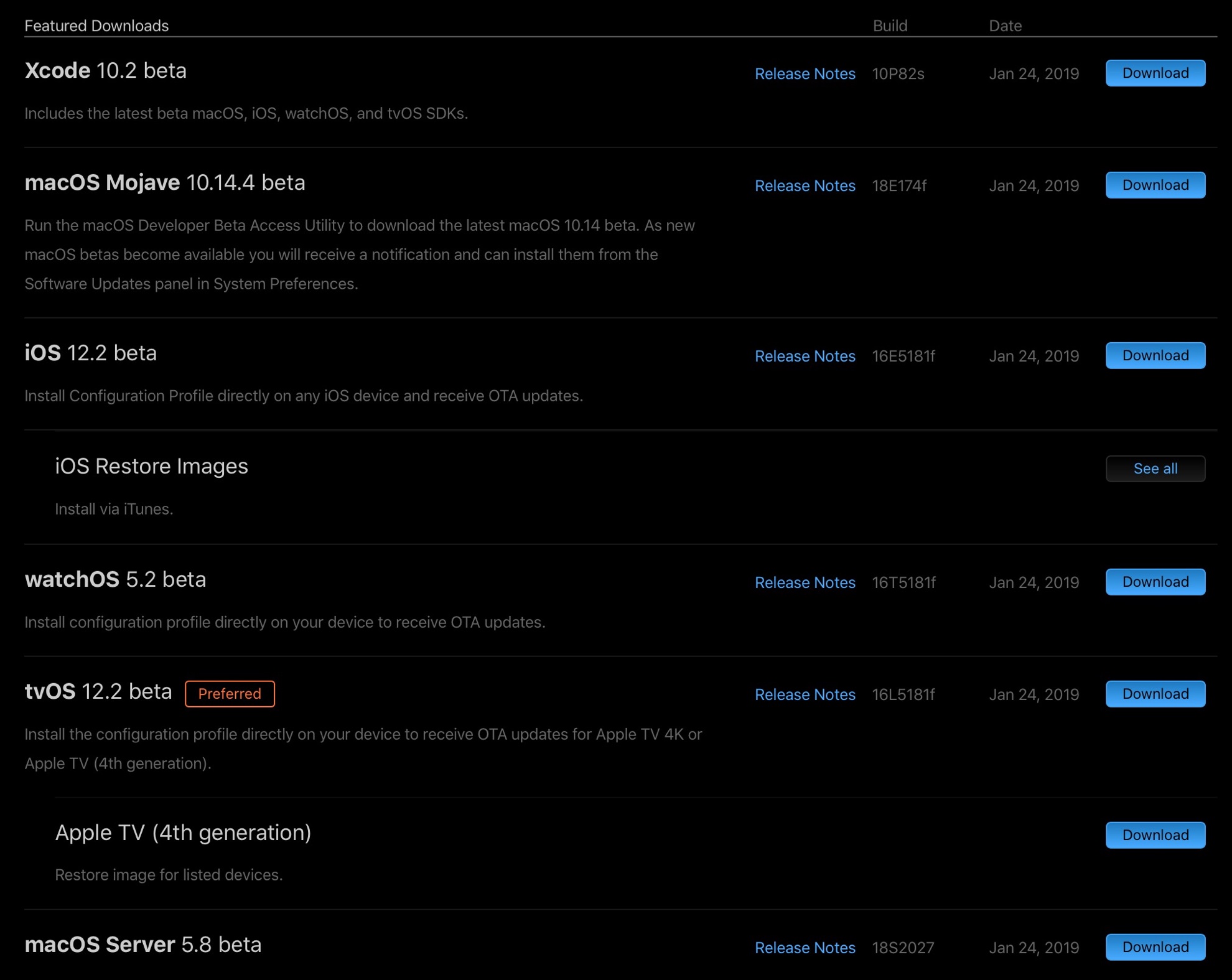This screenshot has width=1232, height=980.
Task: Open watchOS 5.2 beta Release Notes
Action: coord(805,582)
